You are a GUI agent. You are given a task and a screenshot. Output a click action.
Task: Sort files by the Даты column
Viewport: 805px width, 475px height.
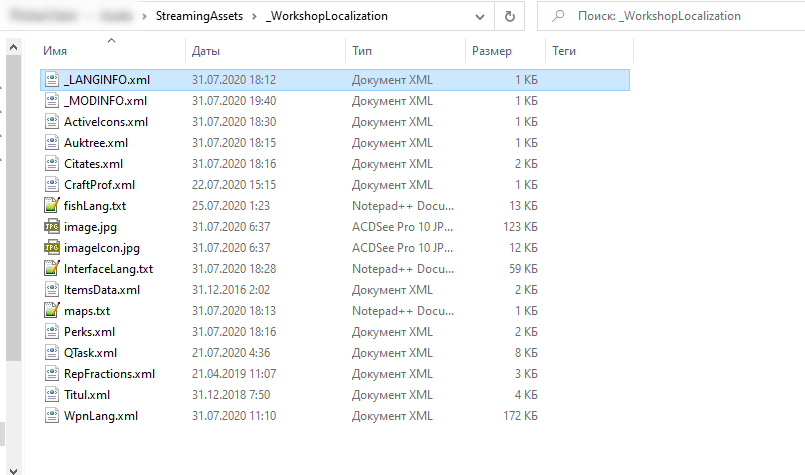pos(265,51)
